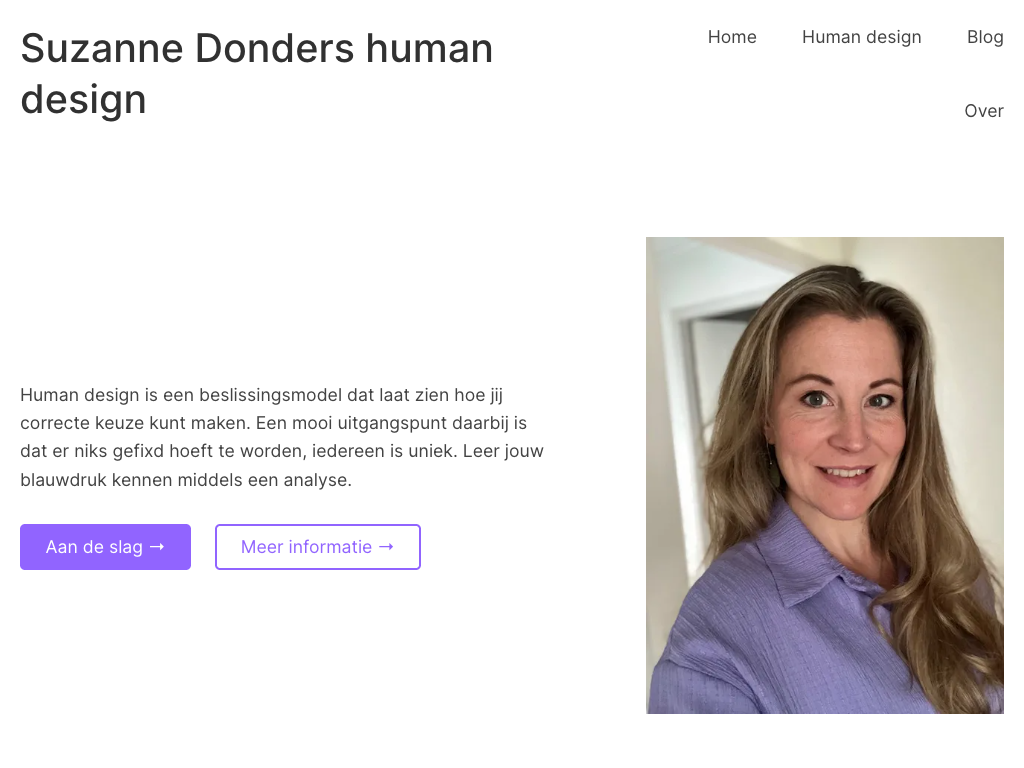
Task: Click the Suzanne Donders site title
Action: tap(257, 74)
